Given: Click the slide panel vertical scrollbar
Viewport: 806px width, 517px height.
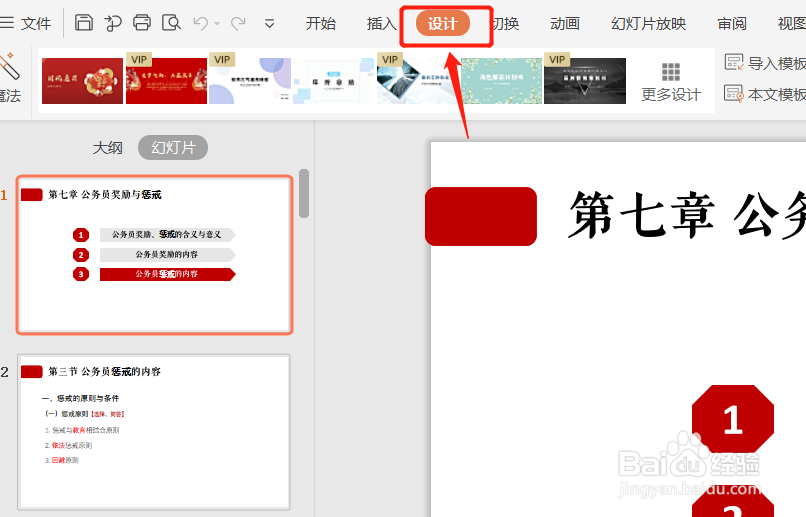Looking at the screenshot, I should (304, 193).
